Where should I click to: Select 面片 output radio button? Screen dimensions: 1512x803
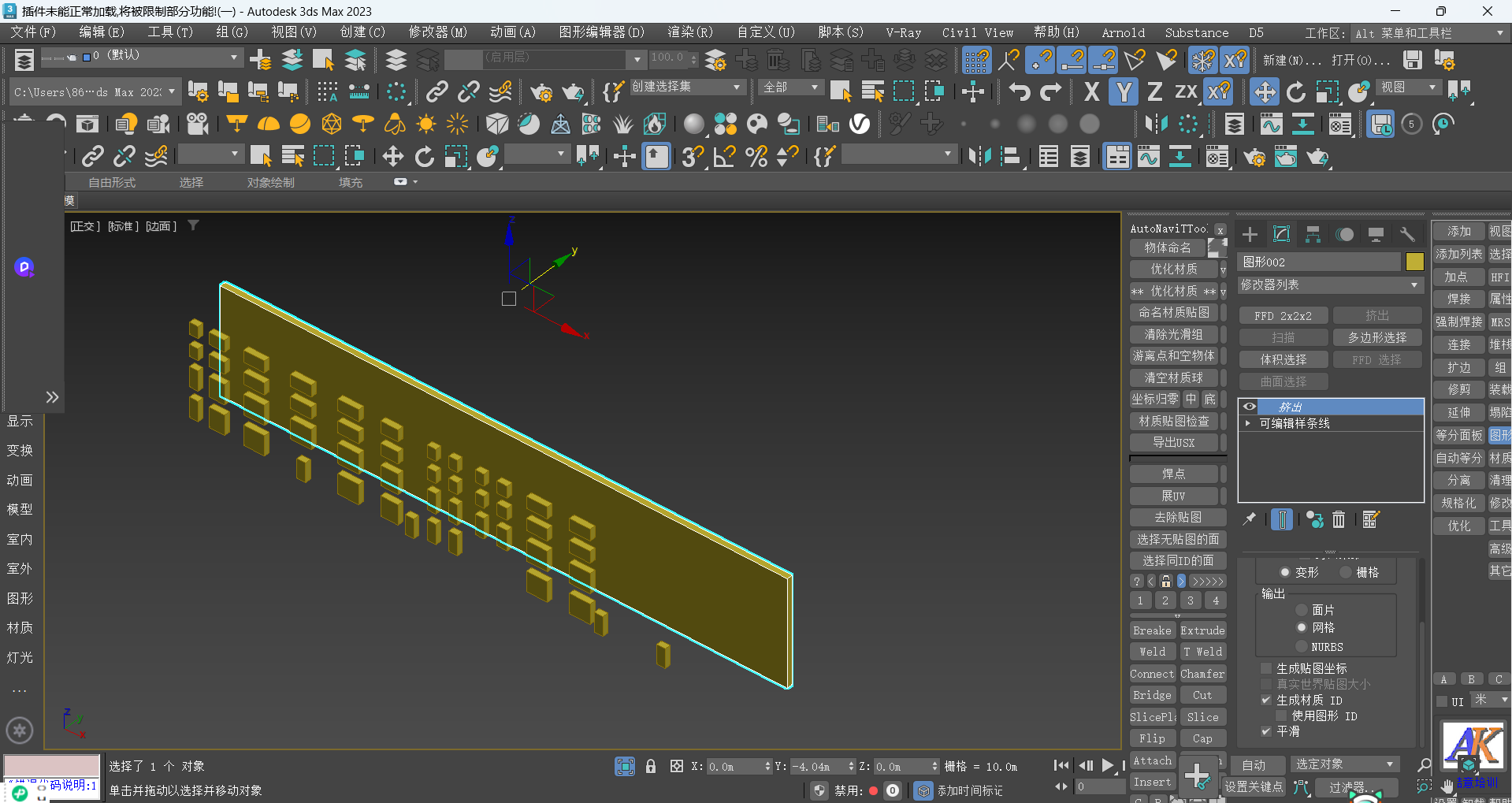pyautogui.click(x=1302, y=610)
